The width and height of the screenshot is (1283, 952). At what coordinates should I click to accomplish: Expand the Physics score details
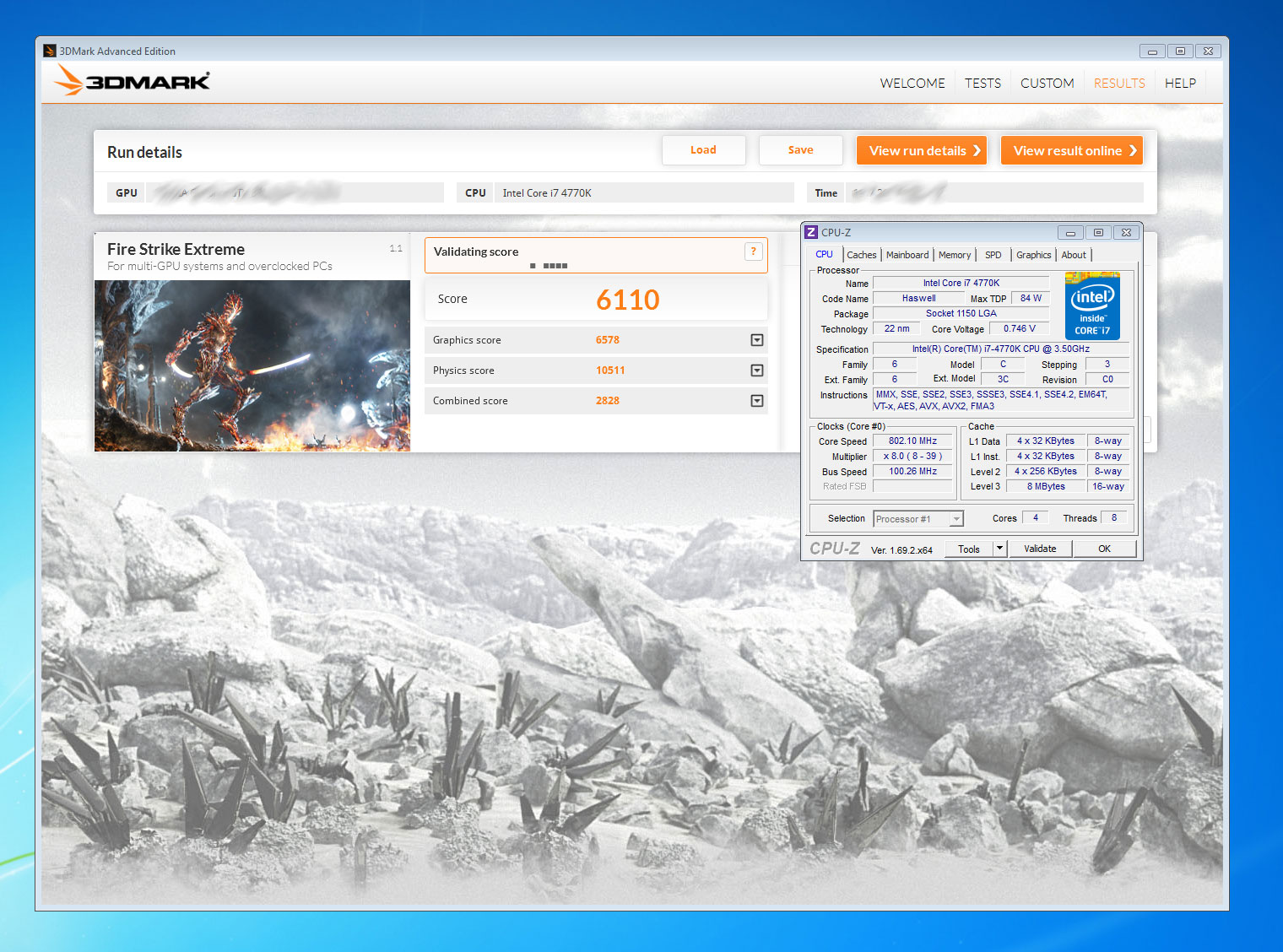point(757,371)
